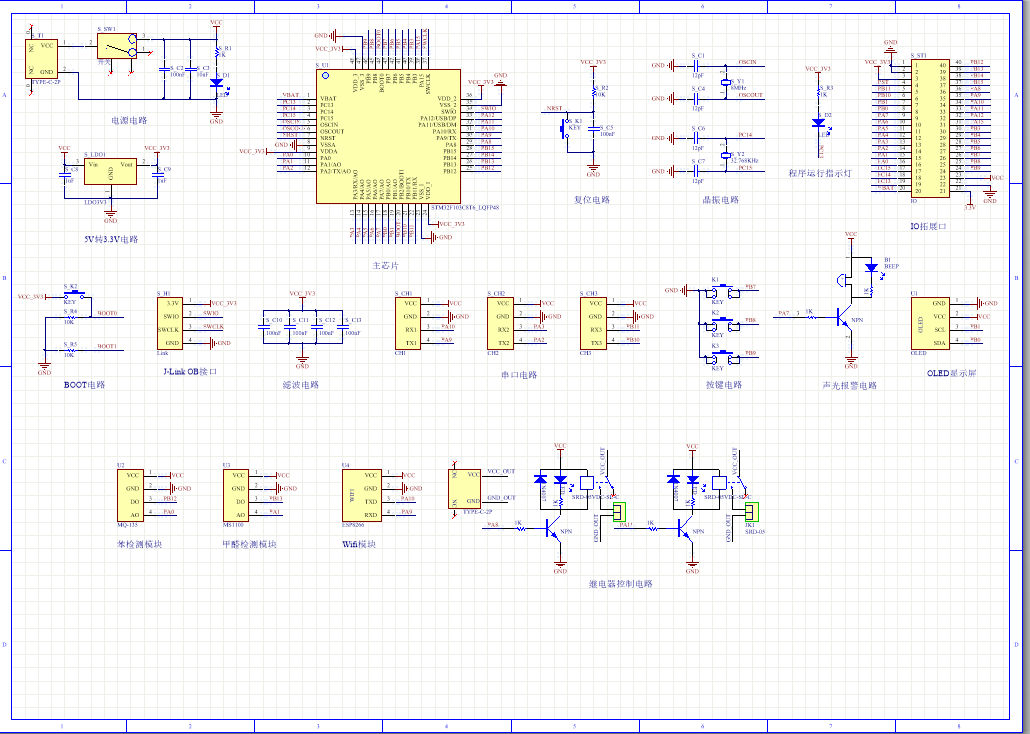The height and width of the screenshot is (734, 1030).
Task: Select the U2 MQ-135 sensor block
Action: pos(131,495)
